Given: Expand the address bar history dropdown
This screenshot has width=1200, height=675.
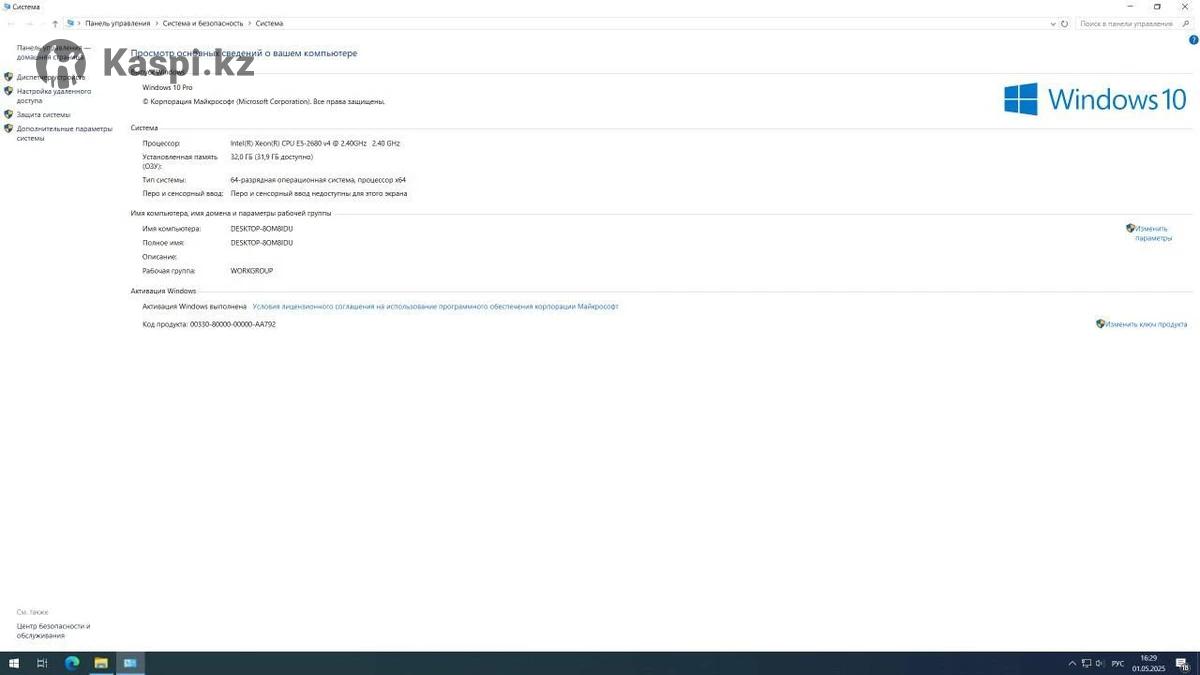Looking at the screenshot, I should coord(1053,23).
